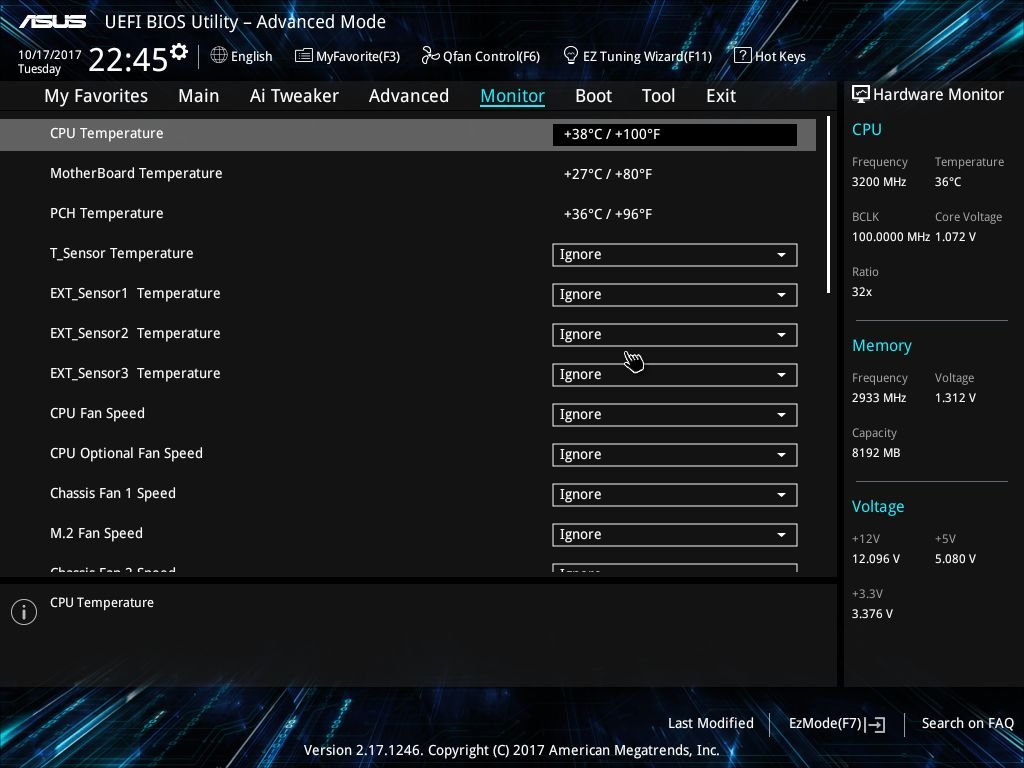
Task: Show Hot Keys label
Action: (780, 57)
